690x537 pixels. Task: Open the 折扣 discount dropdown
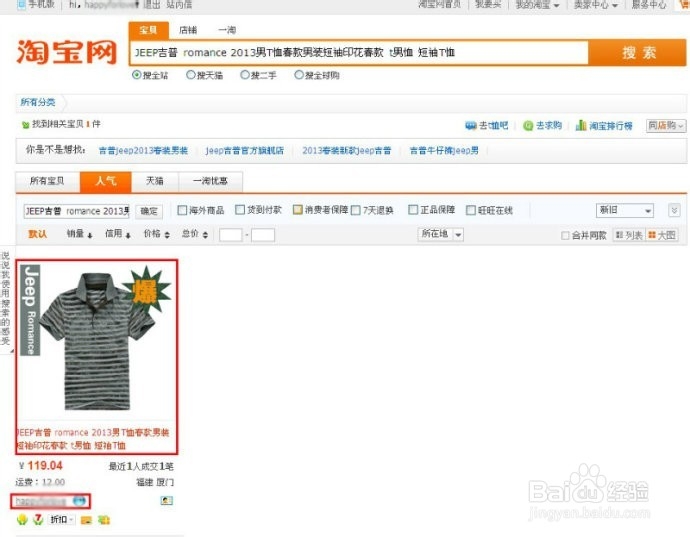click(61, 520)
